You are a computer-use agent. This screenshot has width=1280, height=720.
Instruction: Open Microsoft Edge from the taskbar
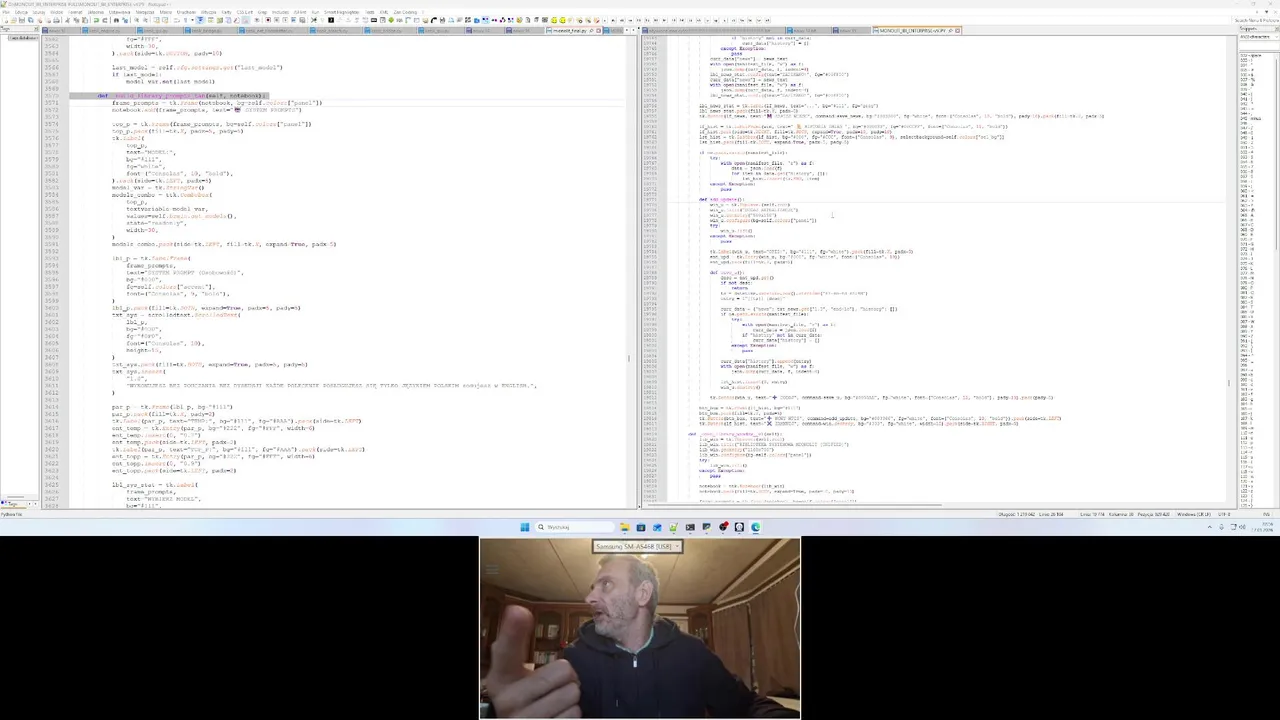coord(756,527)
